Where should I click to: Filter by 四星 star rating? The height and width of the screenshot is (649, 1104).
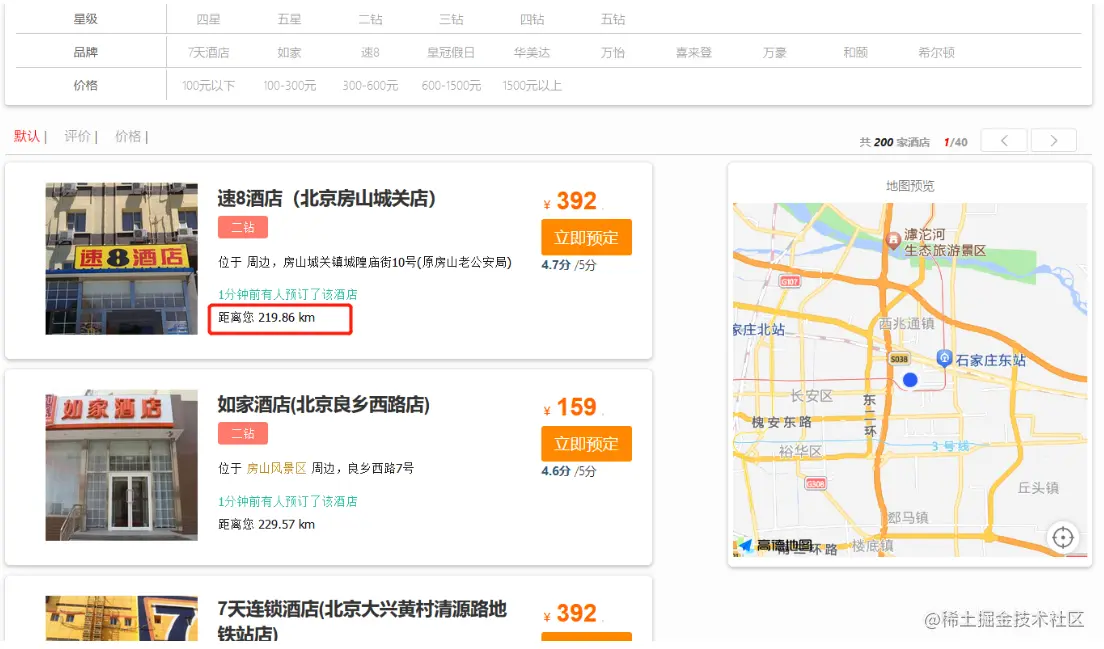tap(208, 20)
